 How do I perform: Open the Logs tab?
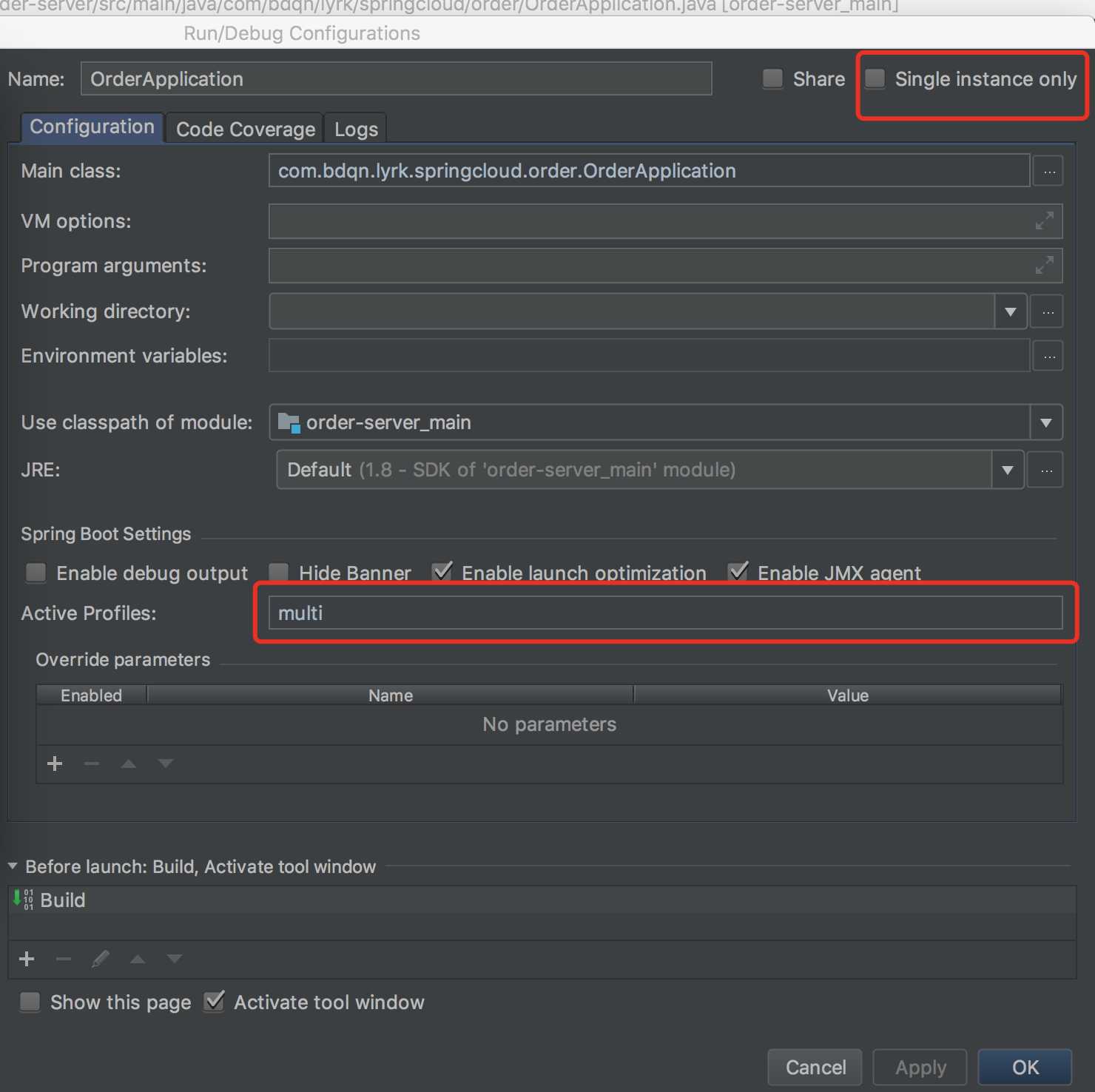pos(356,129)
